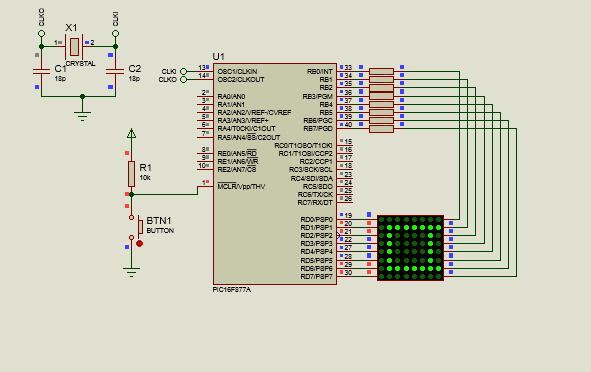Click the U1 reference label

coord(219,57)
